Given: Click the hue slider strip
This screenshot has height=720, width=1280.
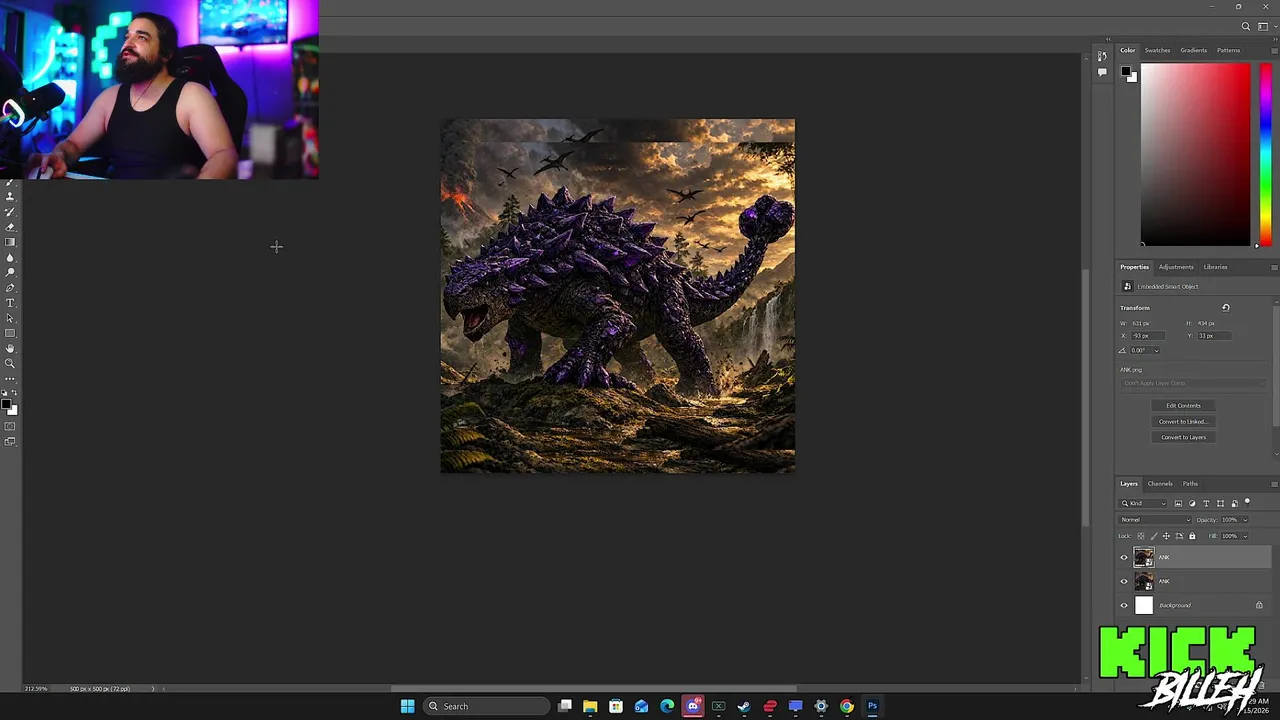Looking at the screenshot, I should 1265,154.
